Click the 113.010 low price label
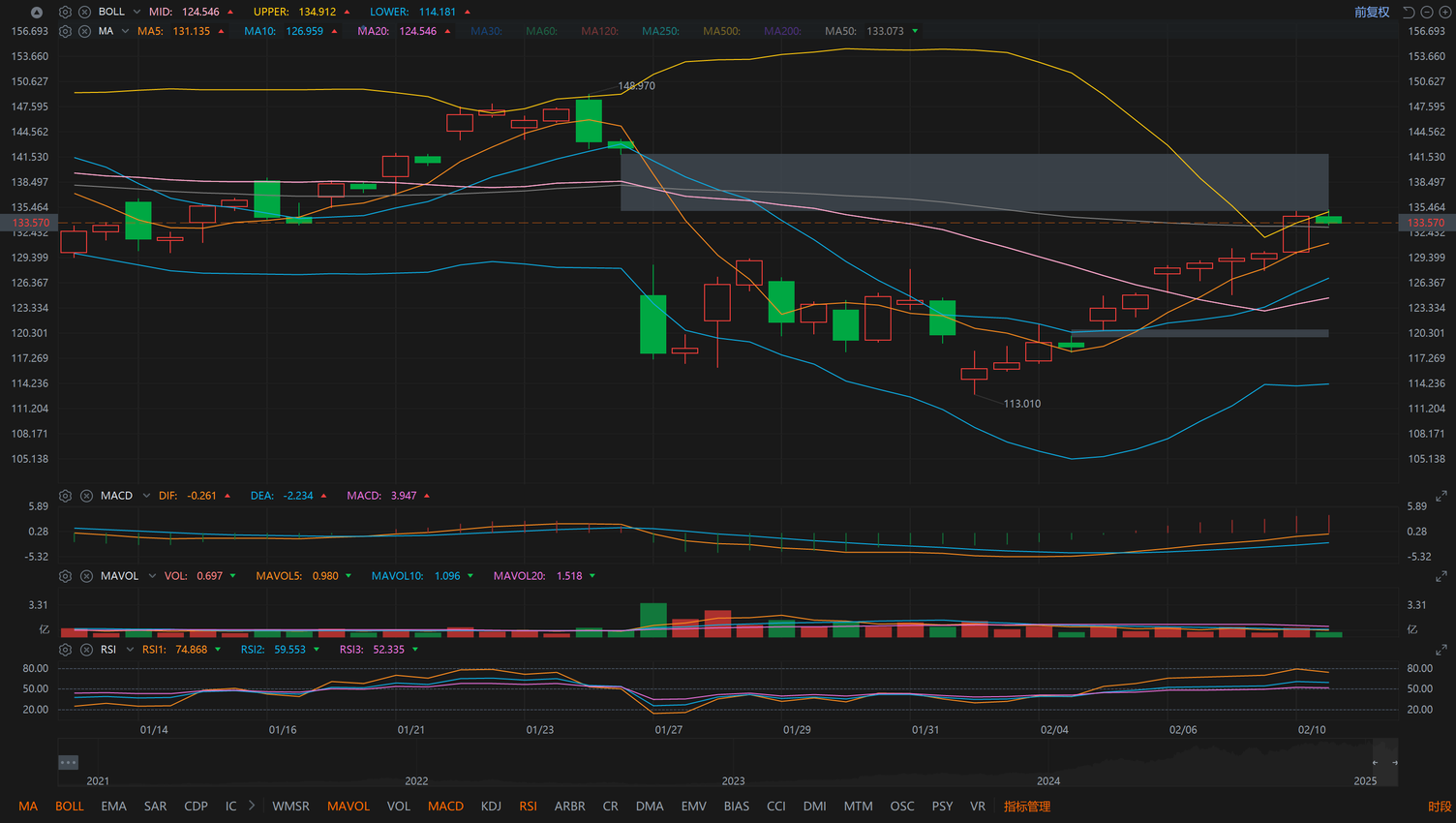1456x823 pixels. [x=1022, y=404]
